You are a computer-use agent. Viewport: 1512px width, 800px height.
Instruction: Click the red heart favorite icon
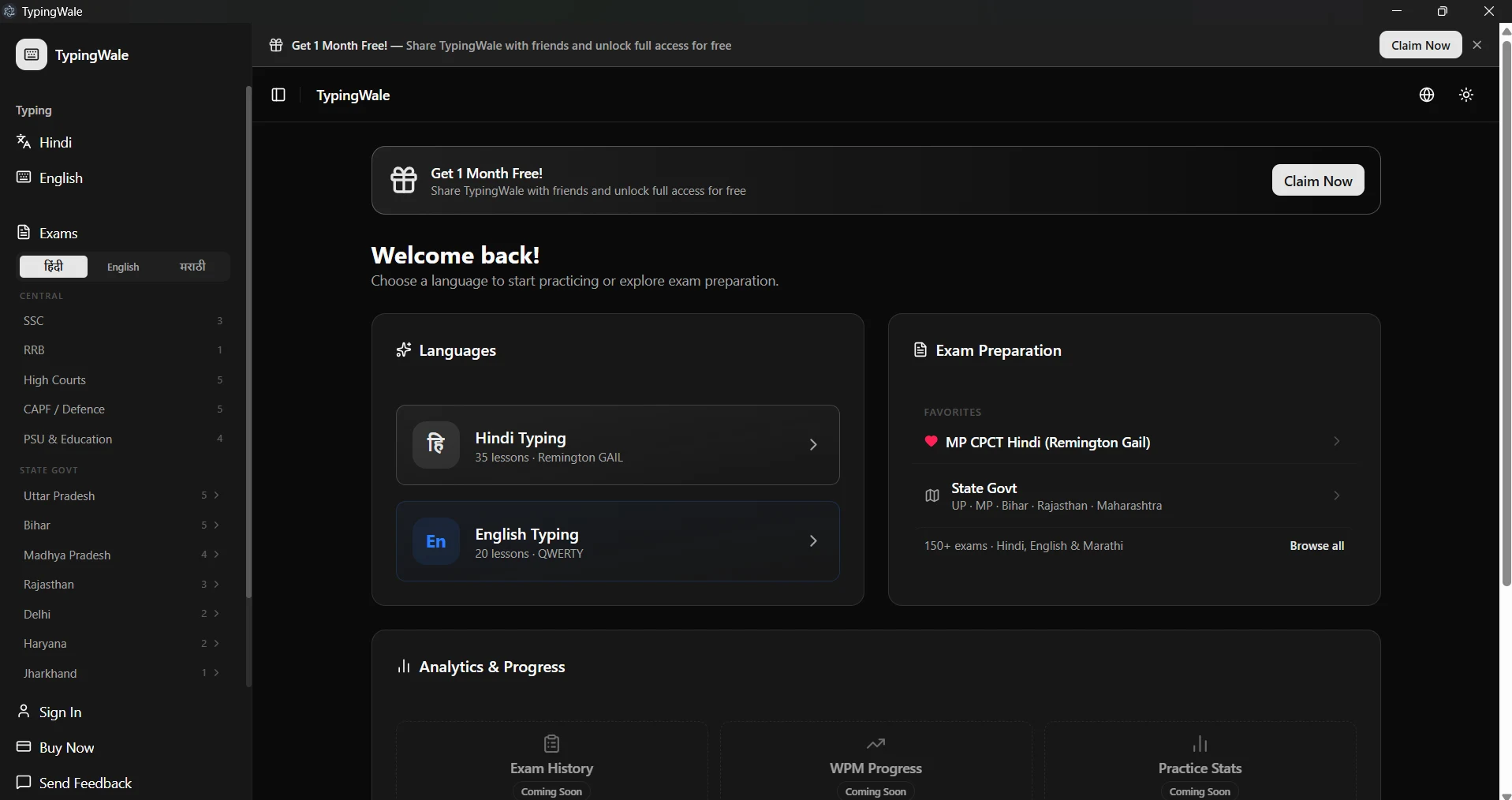click(x=931, y=442)
